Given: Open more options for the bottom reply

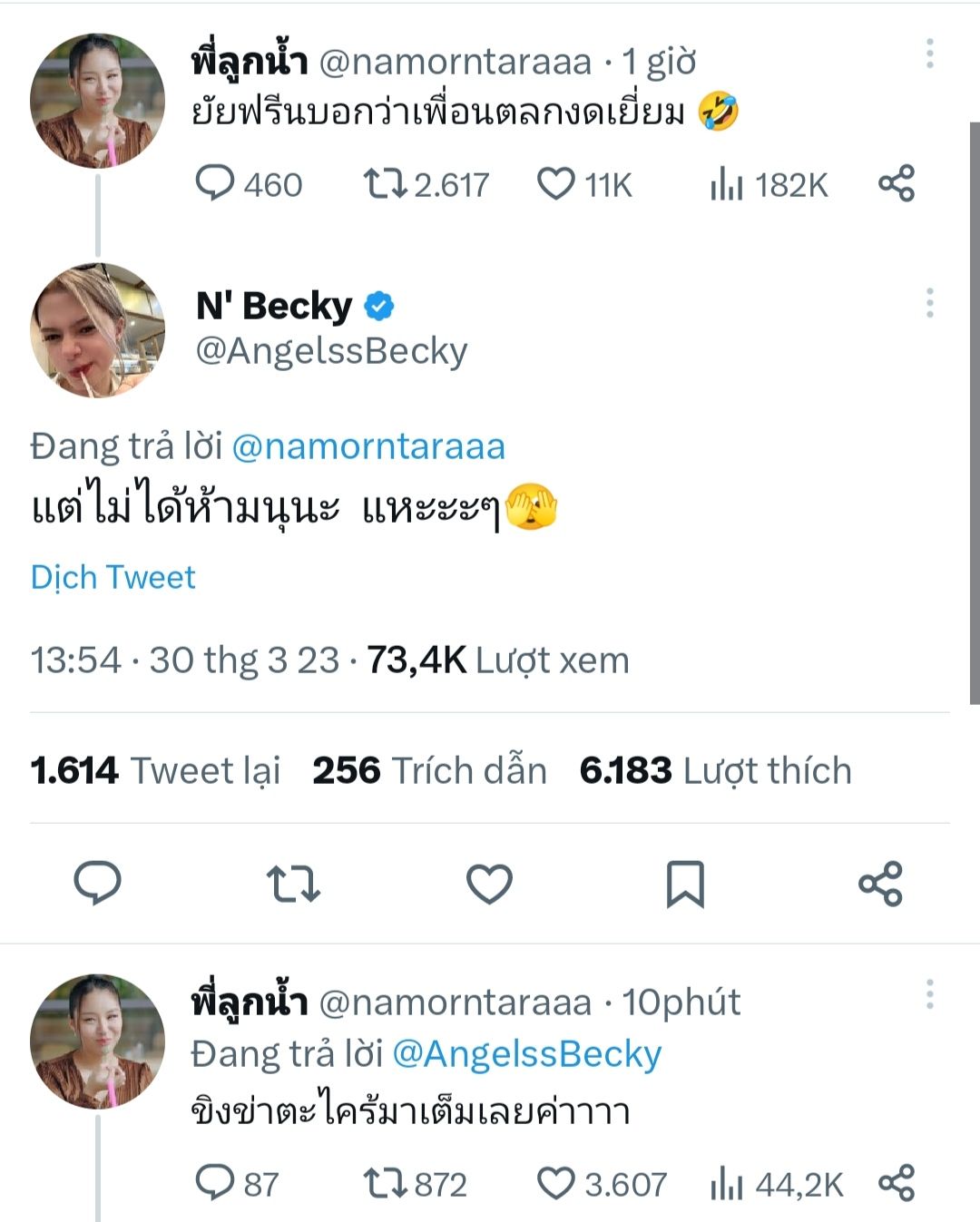Looking at the screenshot, I should (929, 995).
